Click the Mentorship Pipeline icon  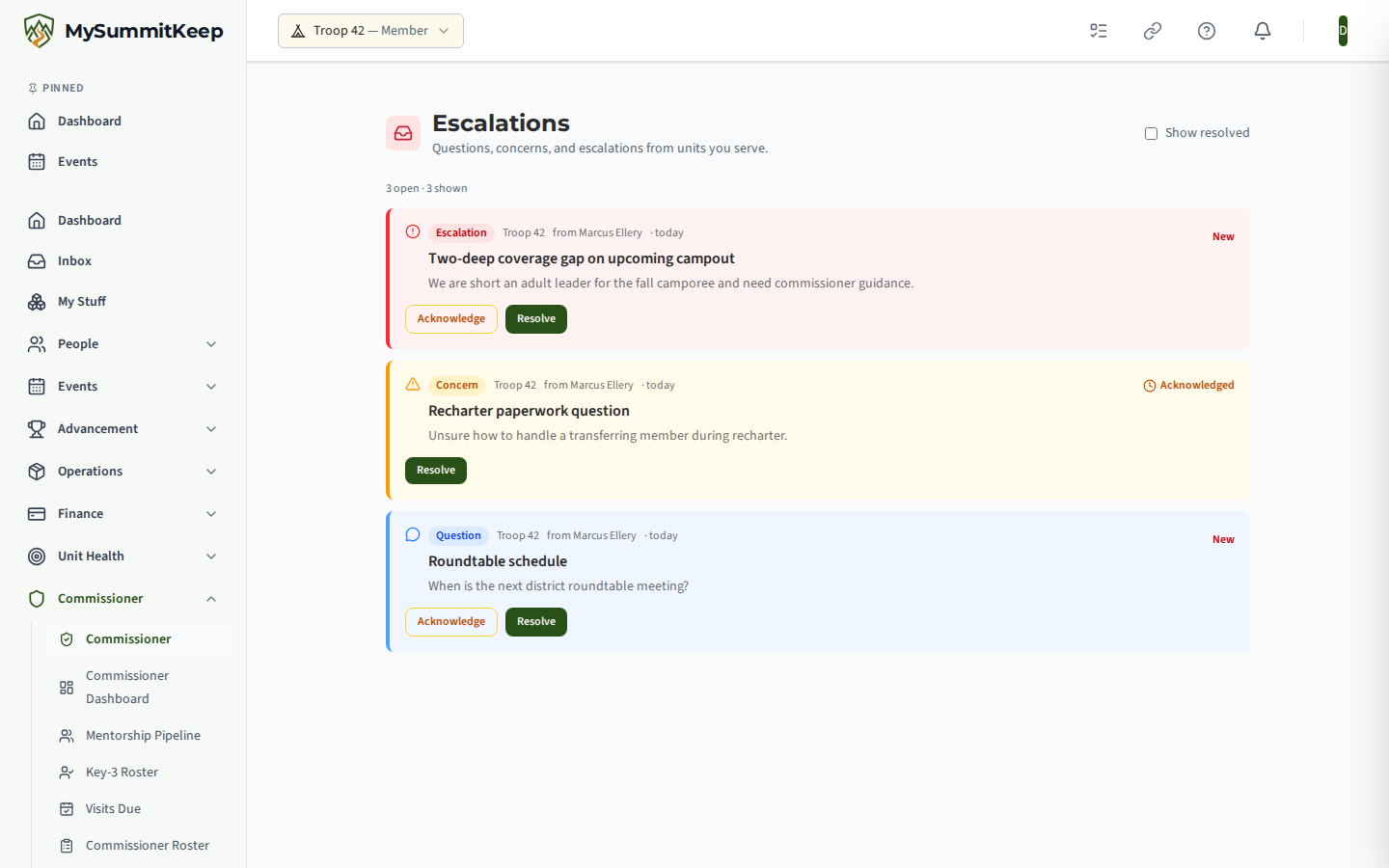(67, 736)
